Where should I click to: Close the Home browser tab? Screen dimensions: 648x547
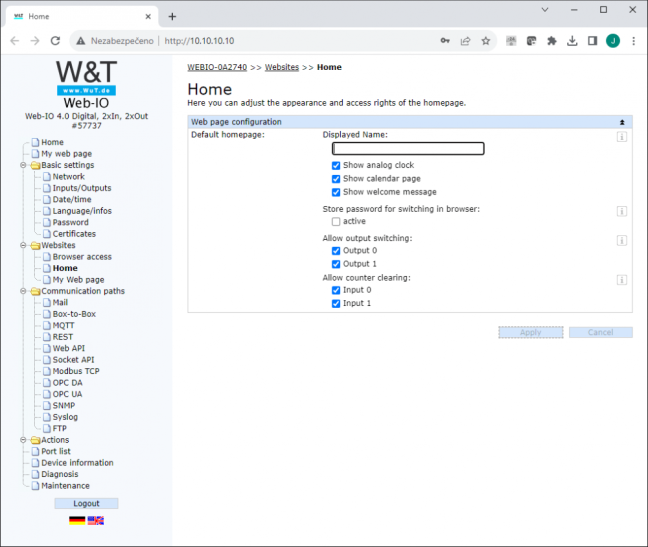coord(148,17)
